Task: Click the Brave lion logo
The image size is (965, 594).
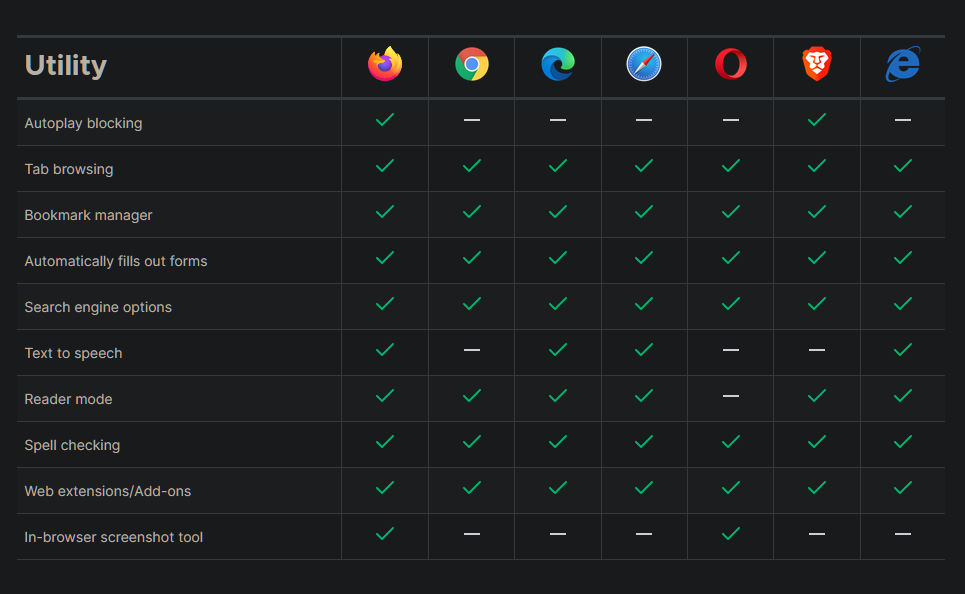Action: tap(817, 64)
